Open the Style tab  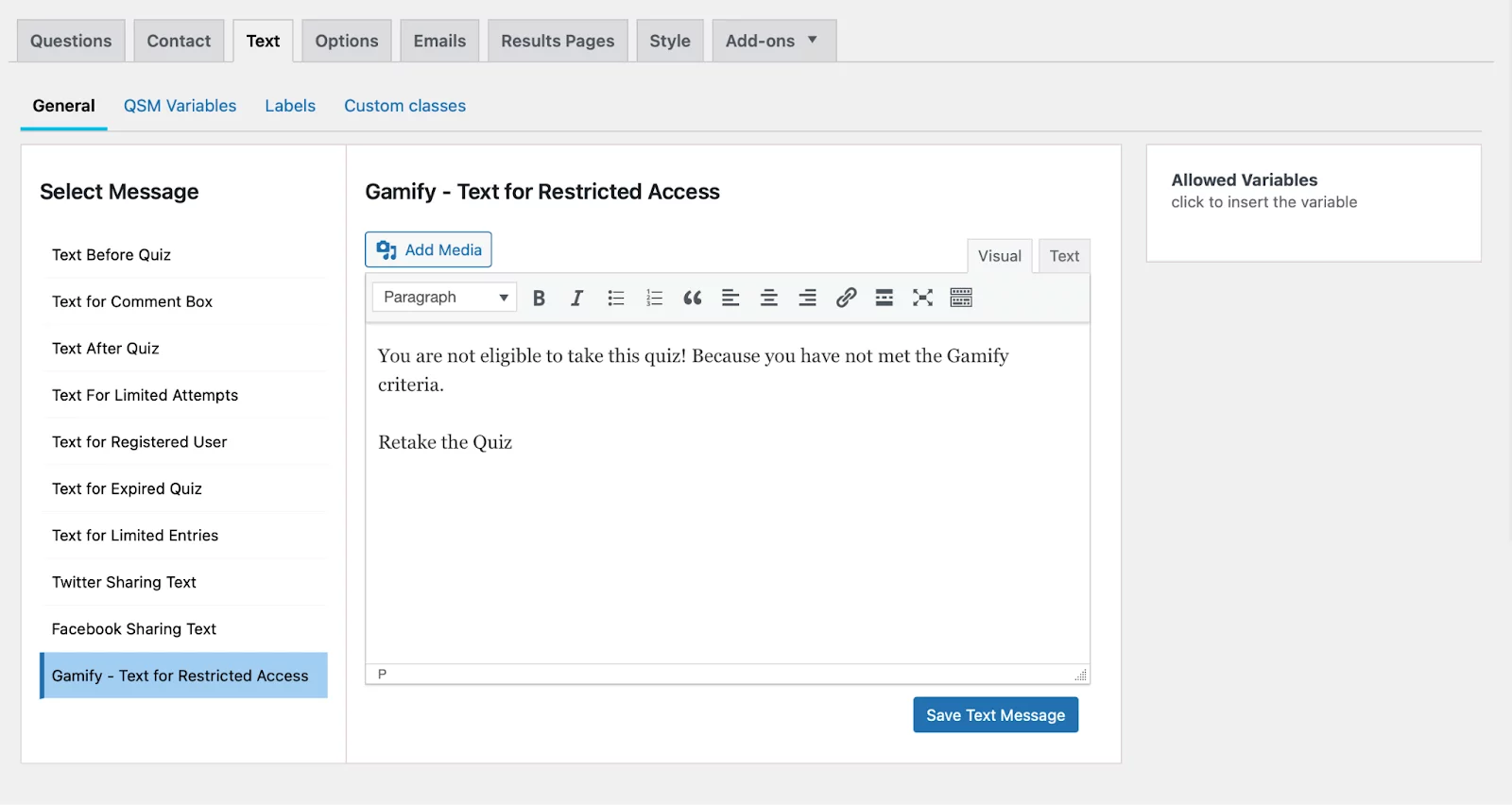670,41
